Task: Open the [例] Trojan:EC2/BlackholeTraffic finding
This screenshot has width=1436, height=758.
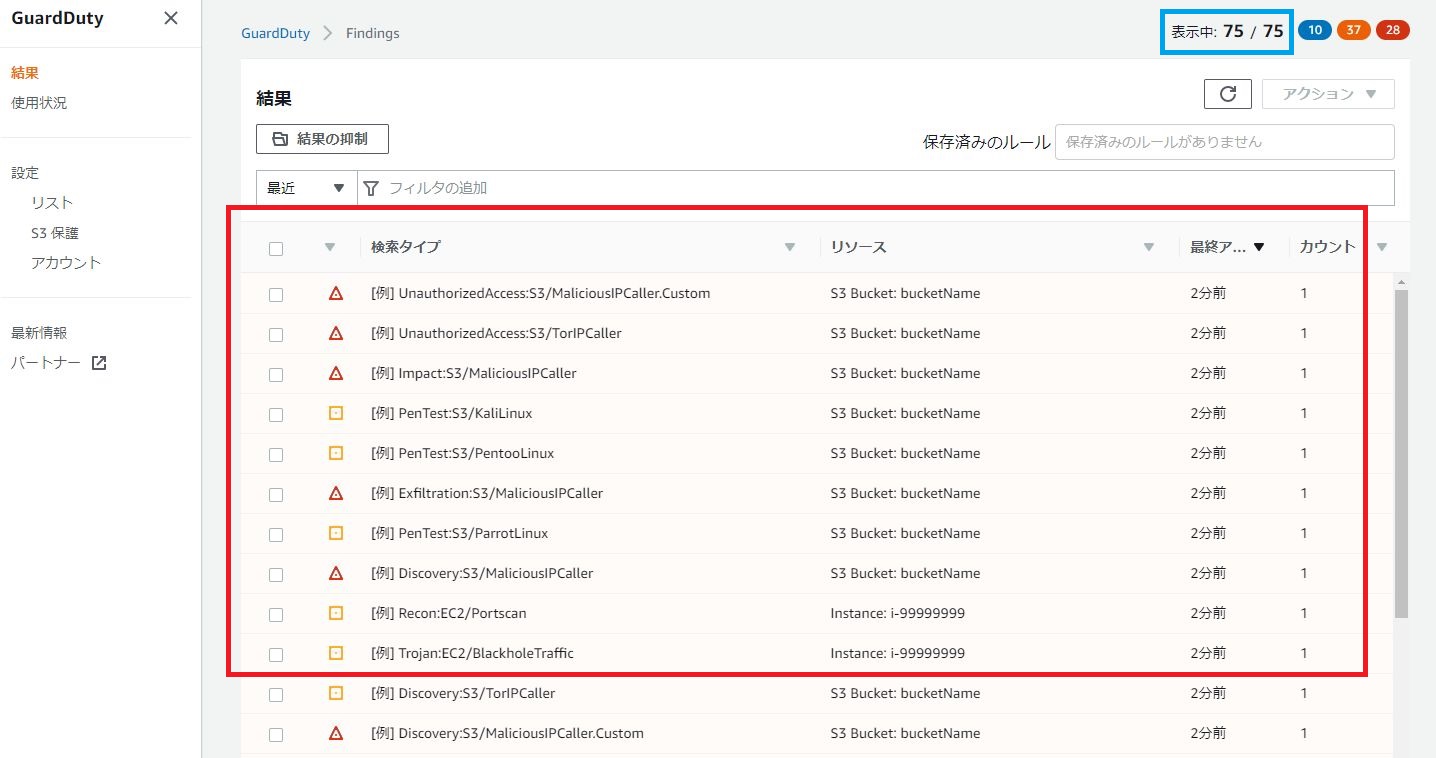Action: [x=472, y=653]
